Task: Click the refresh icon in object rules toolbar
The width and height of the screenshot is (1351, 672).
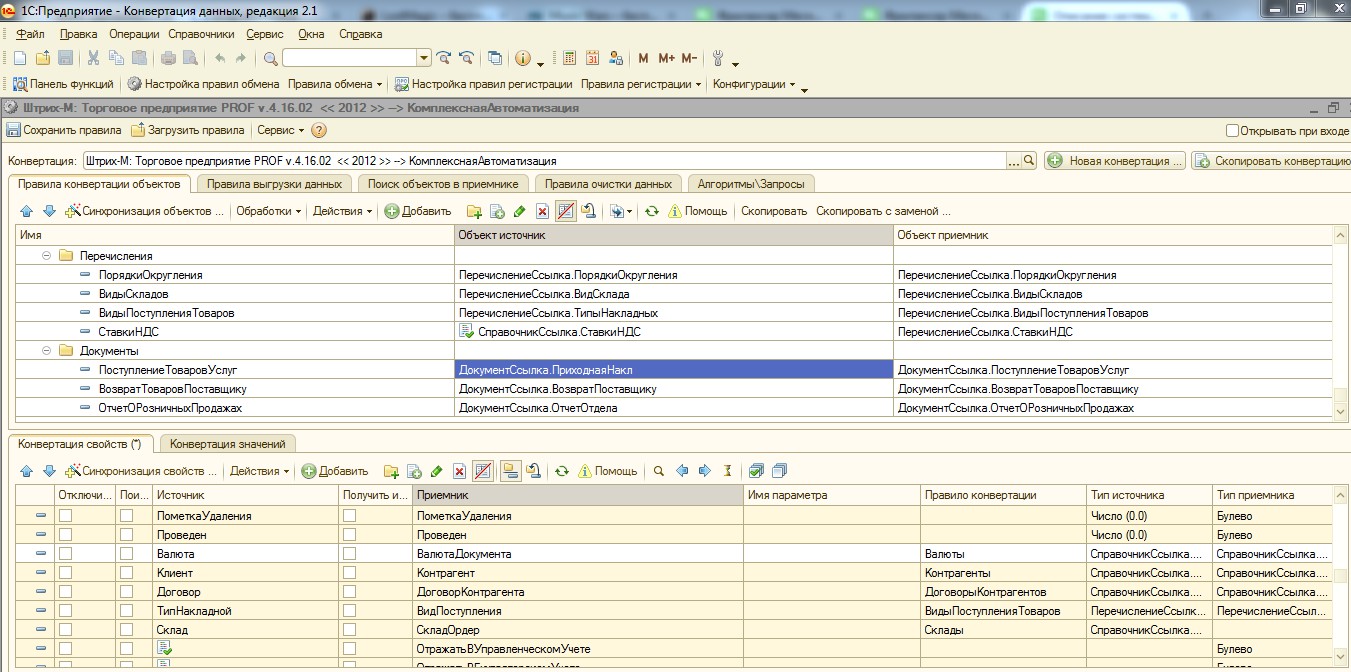Action: [x=651, y=211]
